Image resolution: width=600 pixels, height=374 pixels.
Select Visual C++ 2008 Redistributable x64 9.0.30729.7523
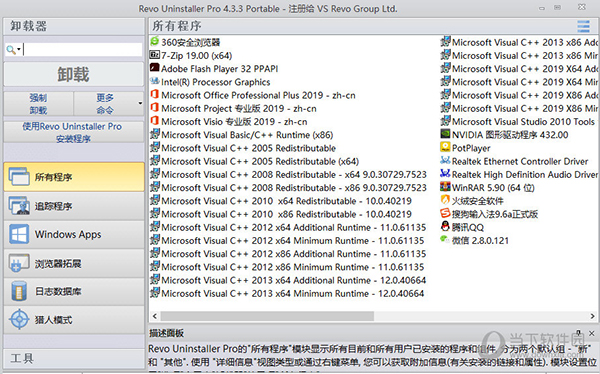click(x=289, y=175)
